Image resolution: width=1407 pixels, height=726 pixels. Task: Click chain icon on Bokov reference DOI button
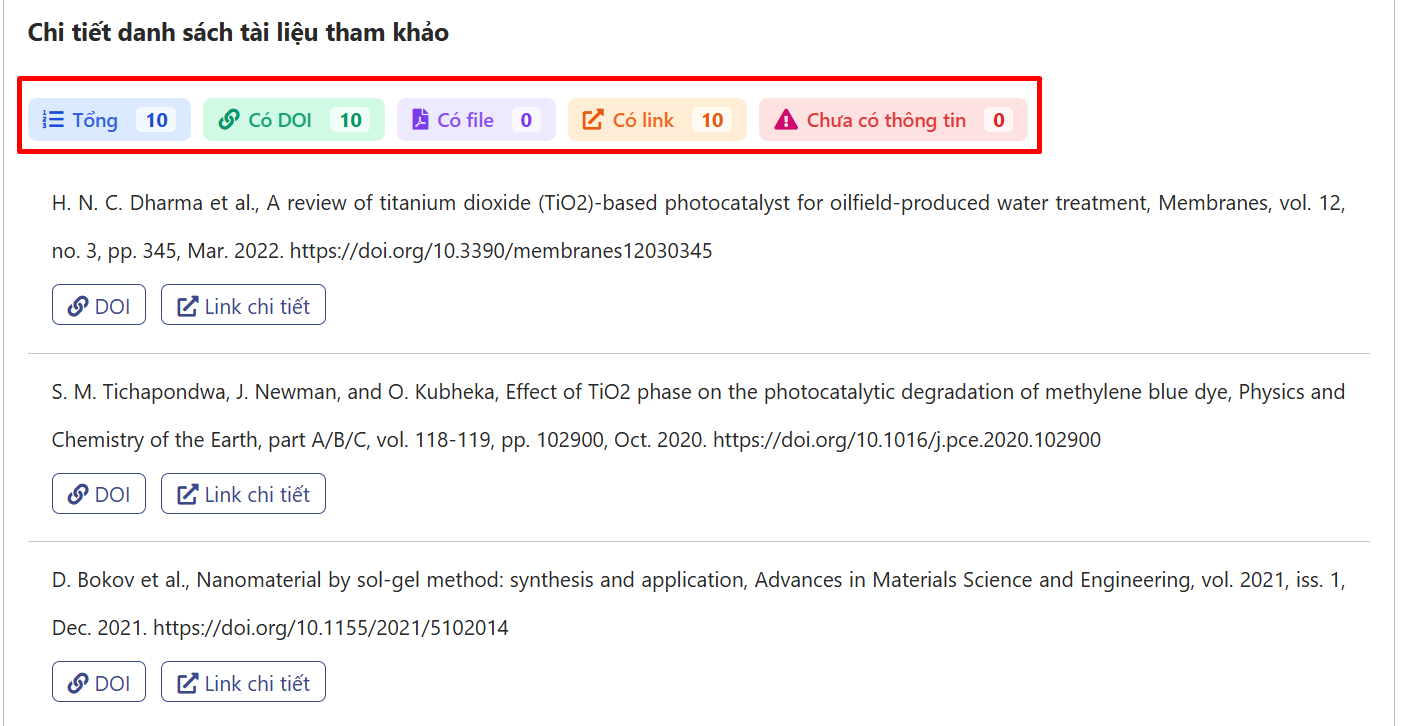(x=78, y=683)
